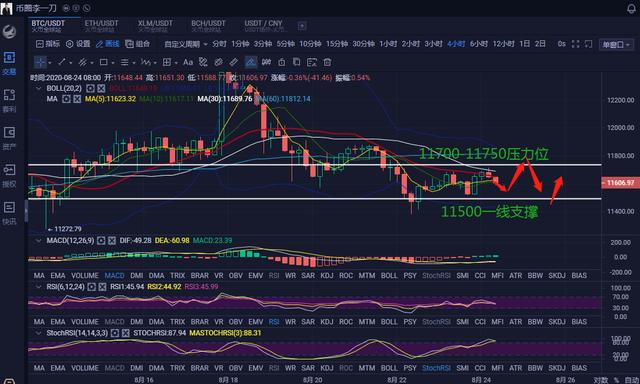Select the 1日 timeframe

[524, 44]
